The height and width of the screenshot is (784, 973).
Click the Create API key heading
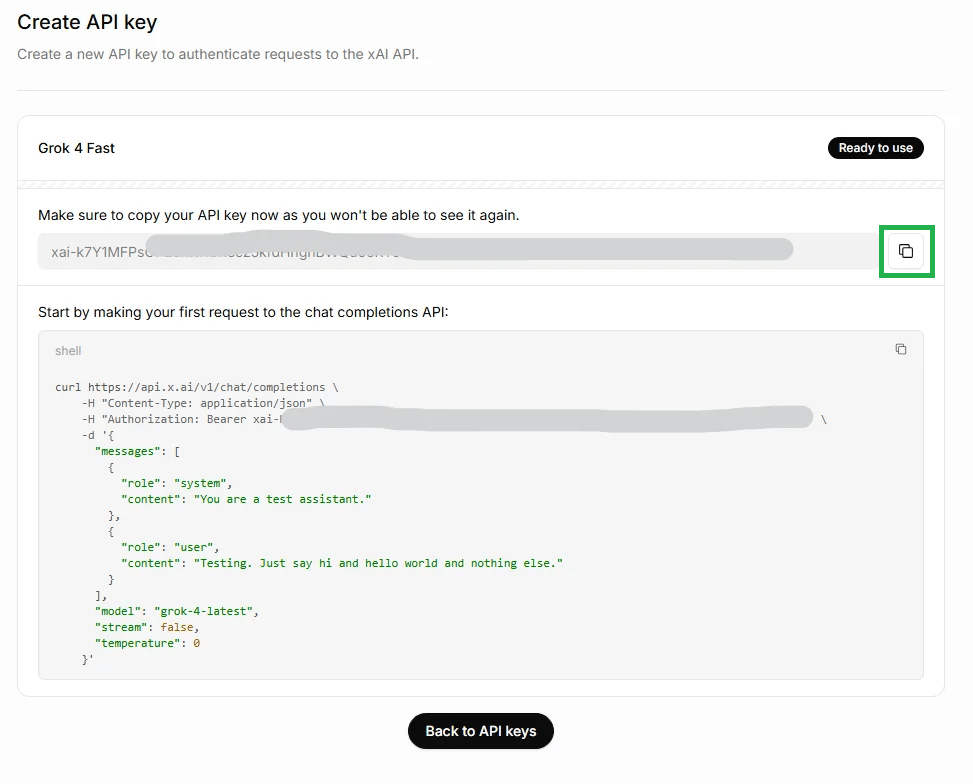click(87, 22)
